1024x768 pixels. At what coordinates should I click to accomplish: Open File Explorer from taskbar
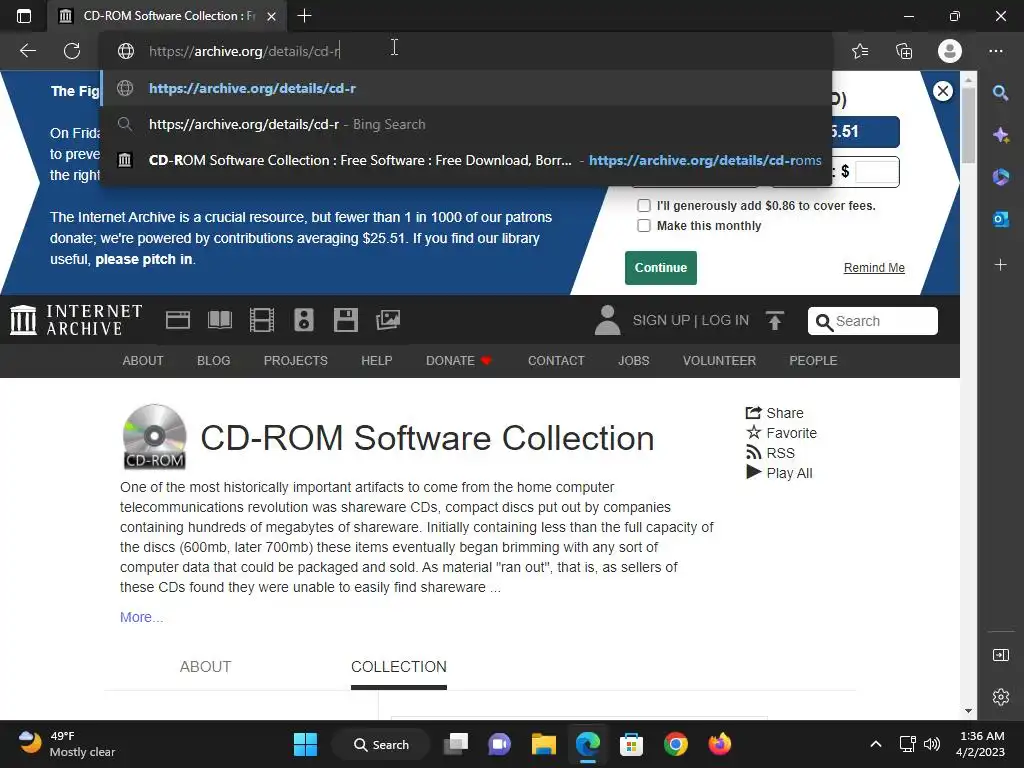click(543, 744)
